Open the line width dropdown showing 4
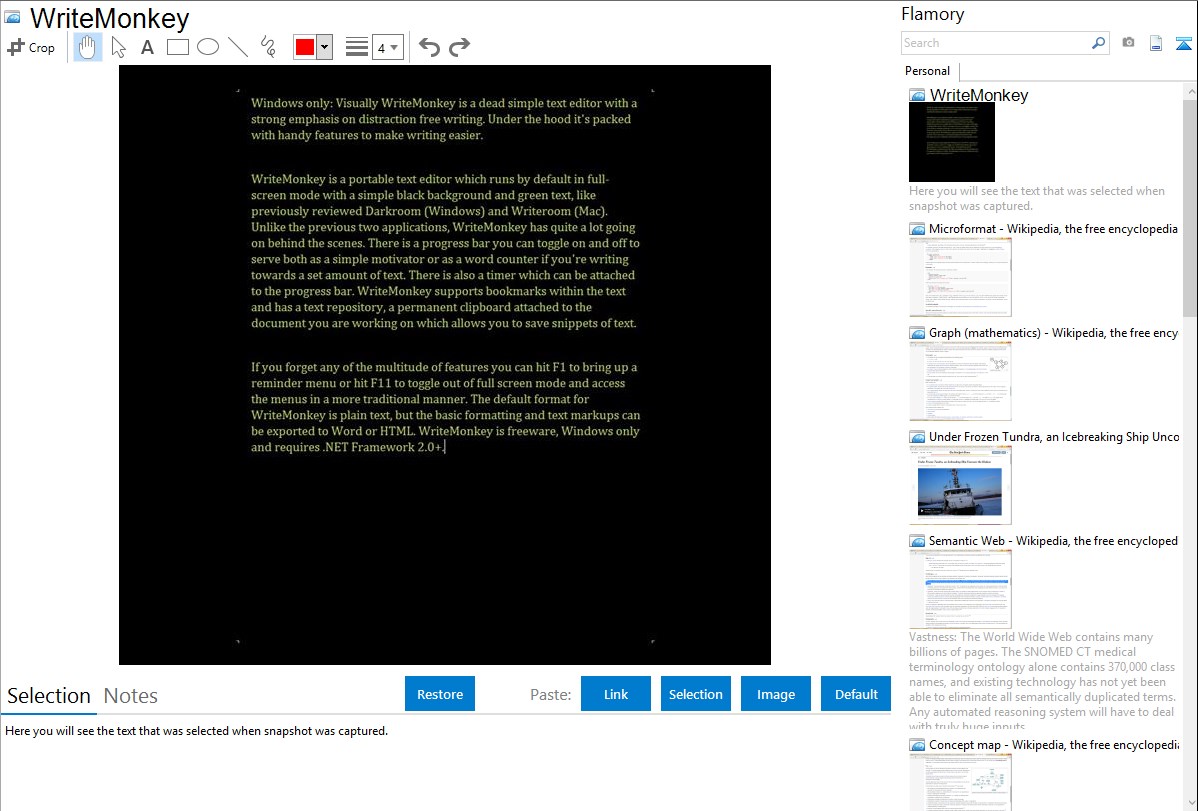This screenshot has height=811, width=1198. (388, 47)
